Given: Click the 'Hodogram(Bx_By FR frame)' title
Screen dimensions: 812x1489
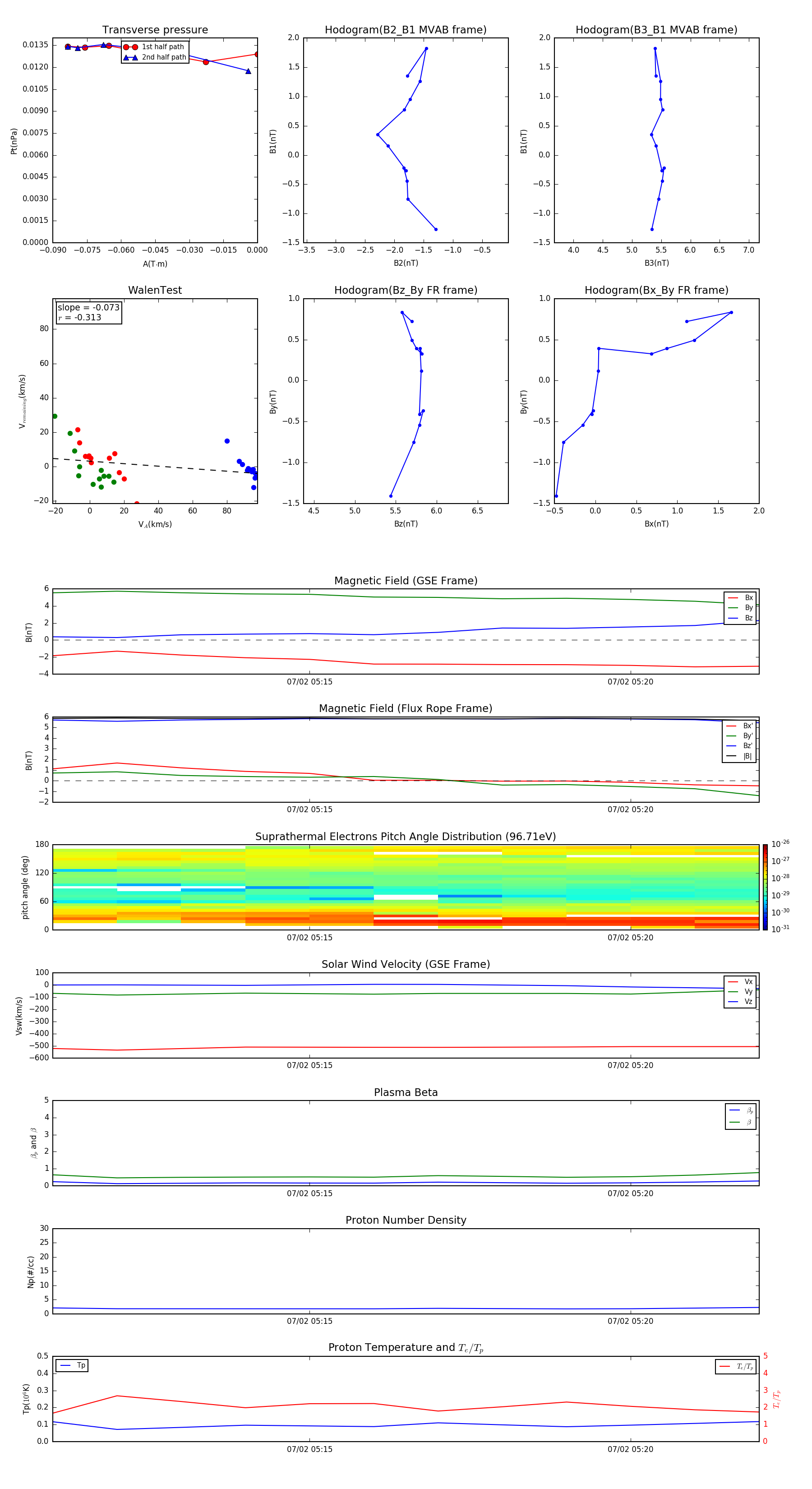Looking at the screenshot, I should point(656,290).
